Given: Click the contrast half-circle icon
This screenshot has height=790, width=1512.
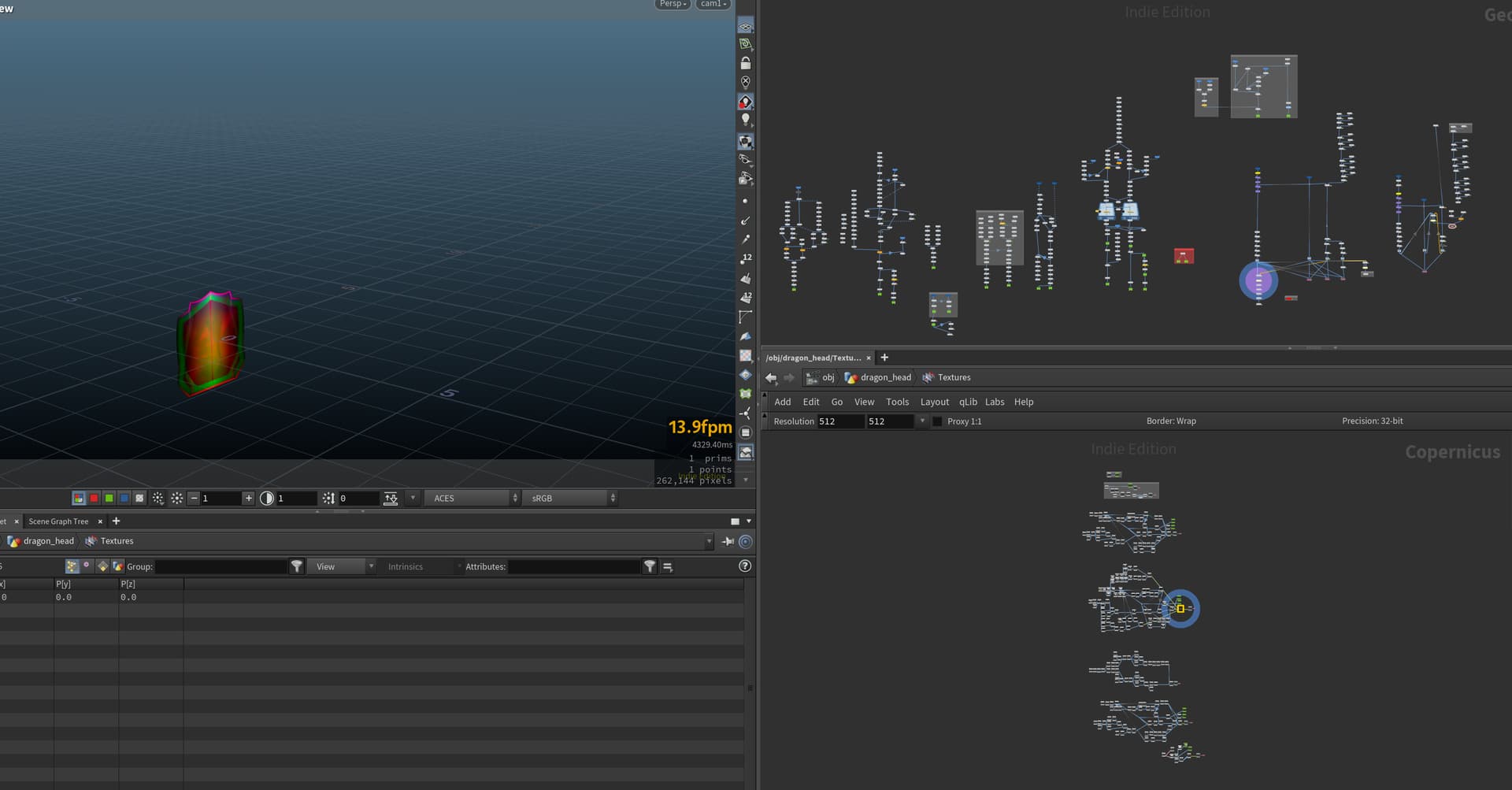Looking at the screenshot, I should pos(267,499).
